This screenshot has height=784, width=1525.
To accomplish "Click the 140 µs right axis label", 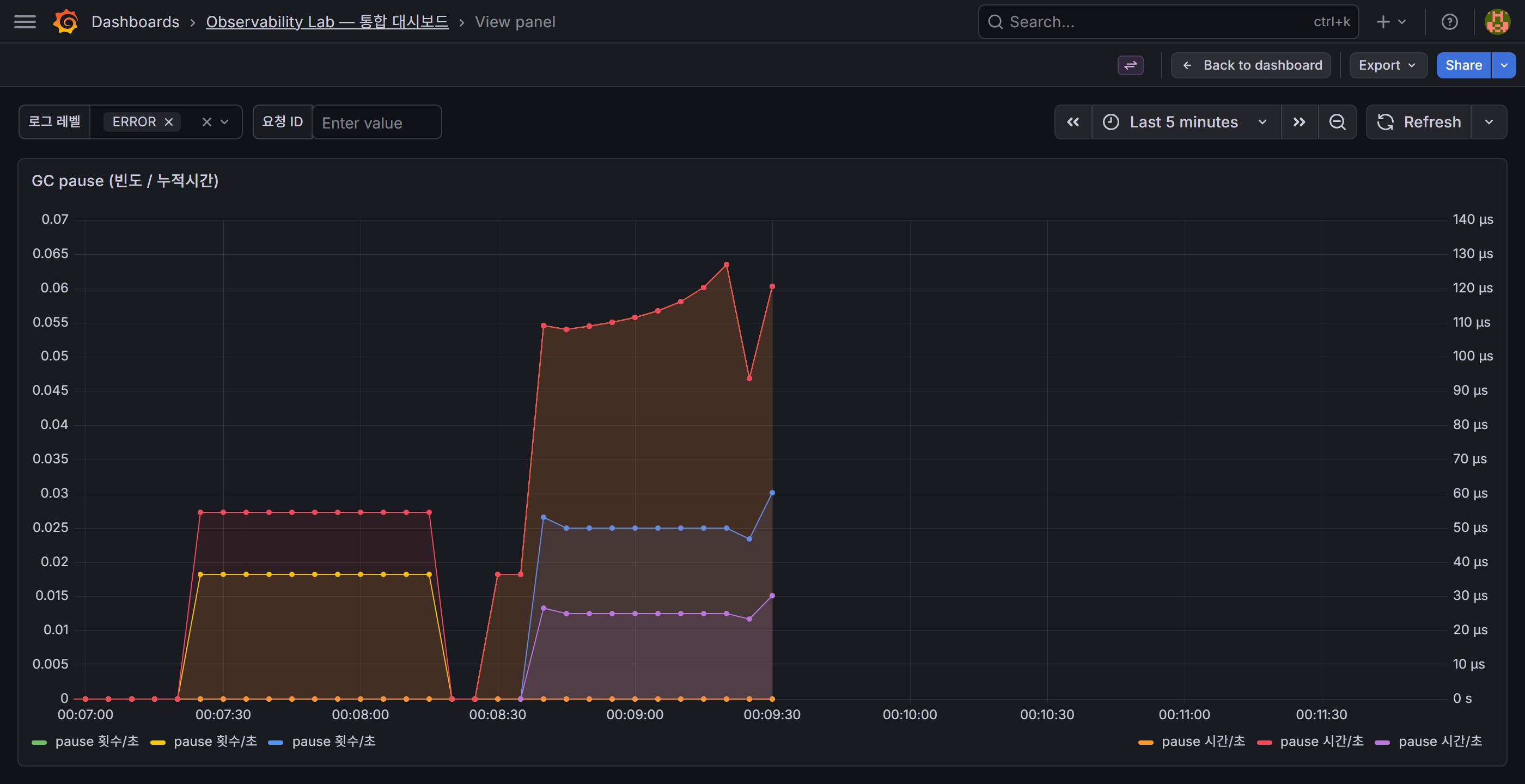I will point(1473,219).
